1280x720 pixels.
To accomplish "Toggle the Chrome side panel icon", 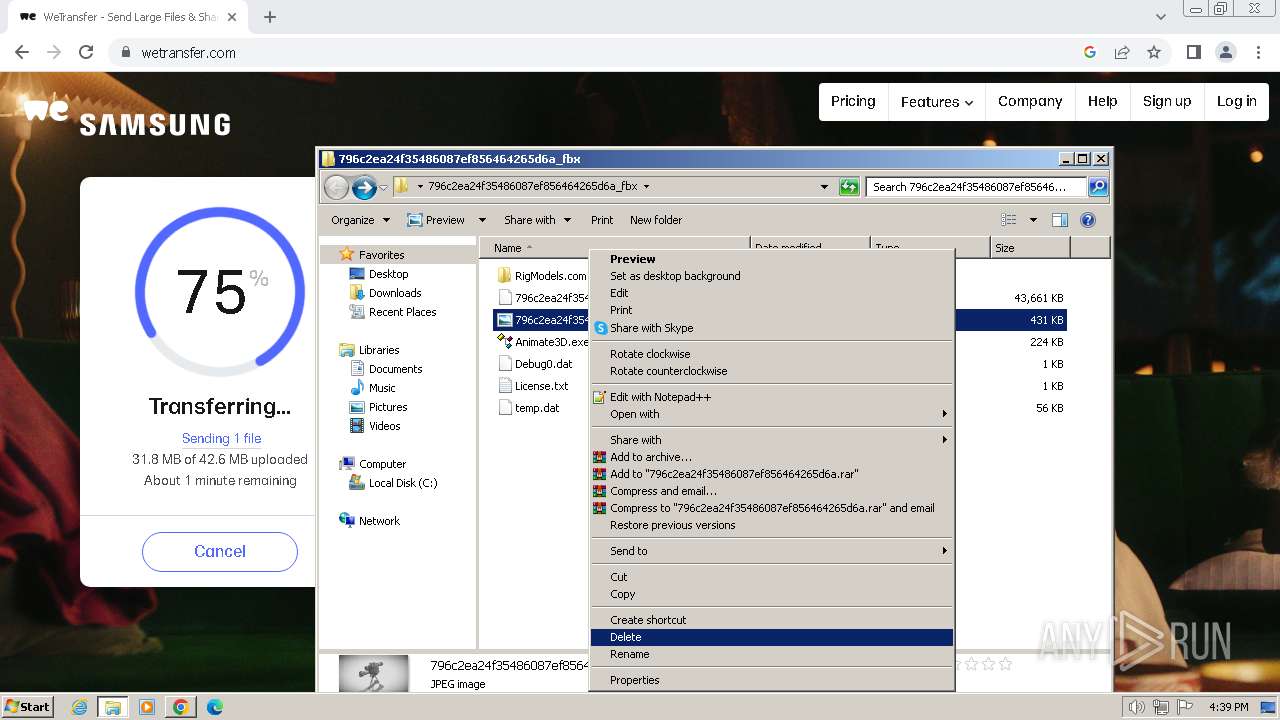I will click(x=1193, y=52).
